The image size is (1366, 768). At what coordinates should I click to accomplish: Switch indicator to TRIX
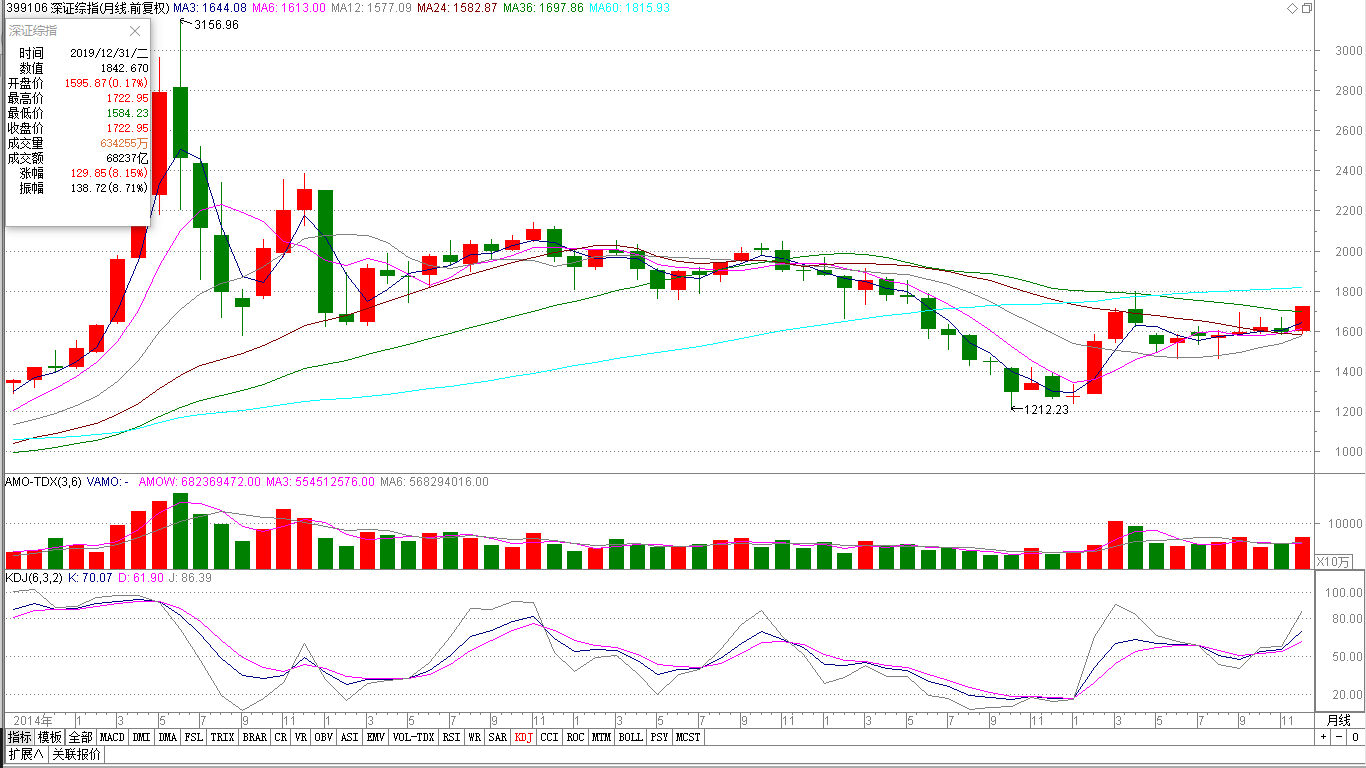(223, 737)
